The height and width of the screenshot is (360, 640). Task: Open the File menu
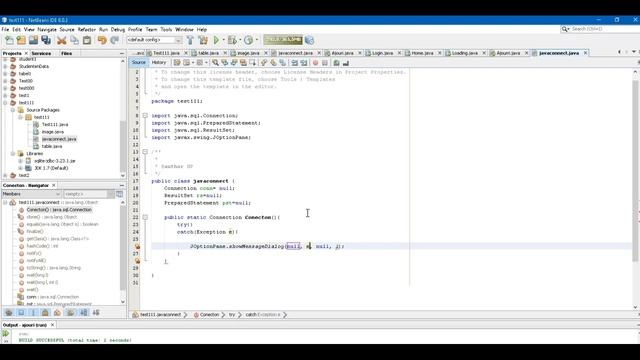pos(5,29)
